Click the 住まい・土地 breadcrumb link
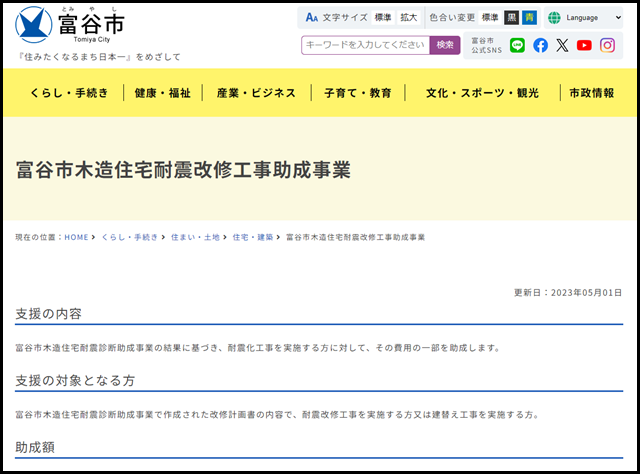This screenshot has width=640, height=474. pyautogui.click(x=195, y=237)
